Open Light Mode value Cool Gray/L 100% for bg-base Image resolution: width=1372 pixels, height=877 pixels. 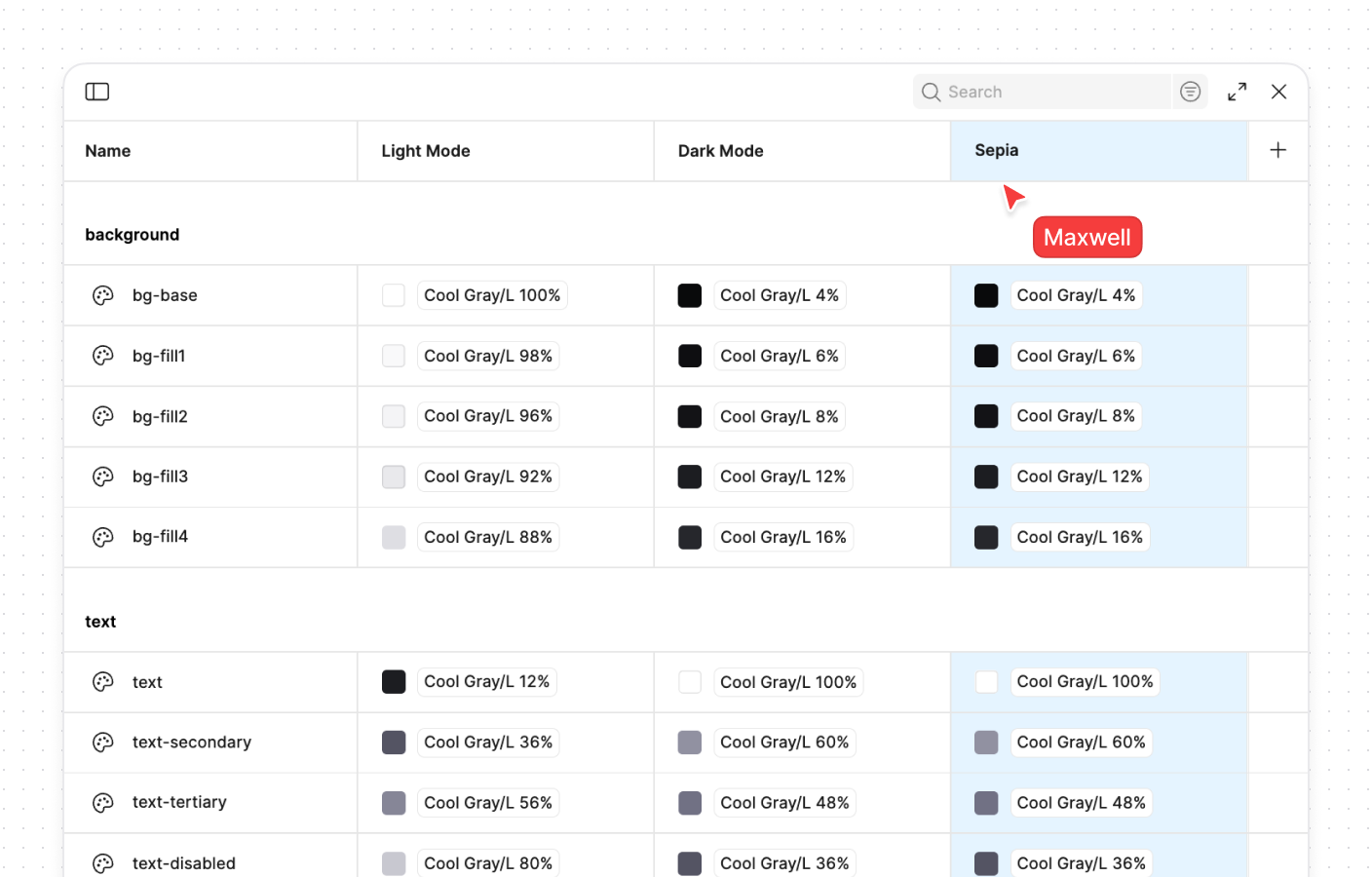(492, 295)
